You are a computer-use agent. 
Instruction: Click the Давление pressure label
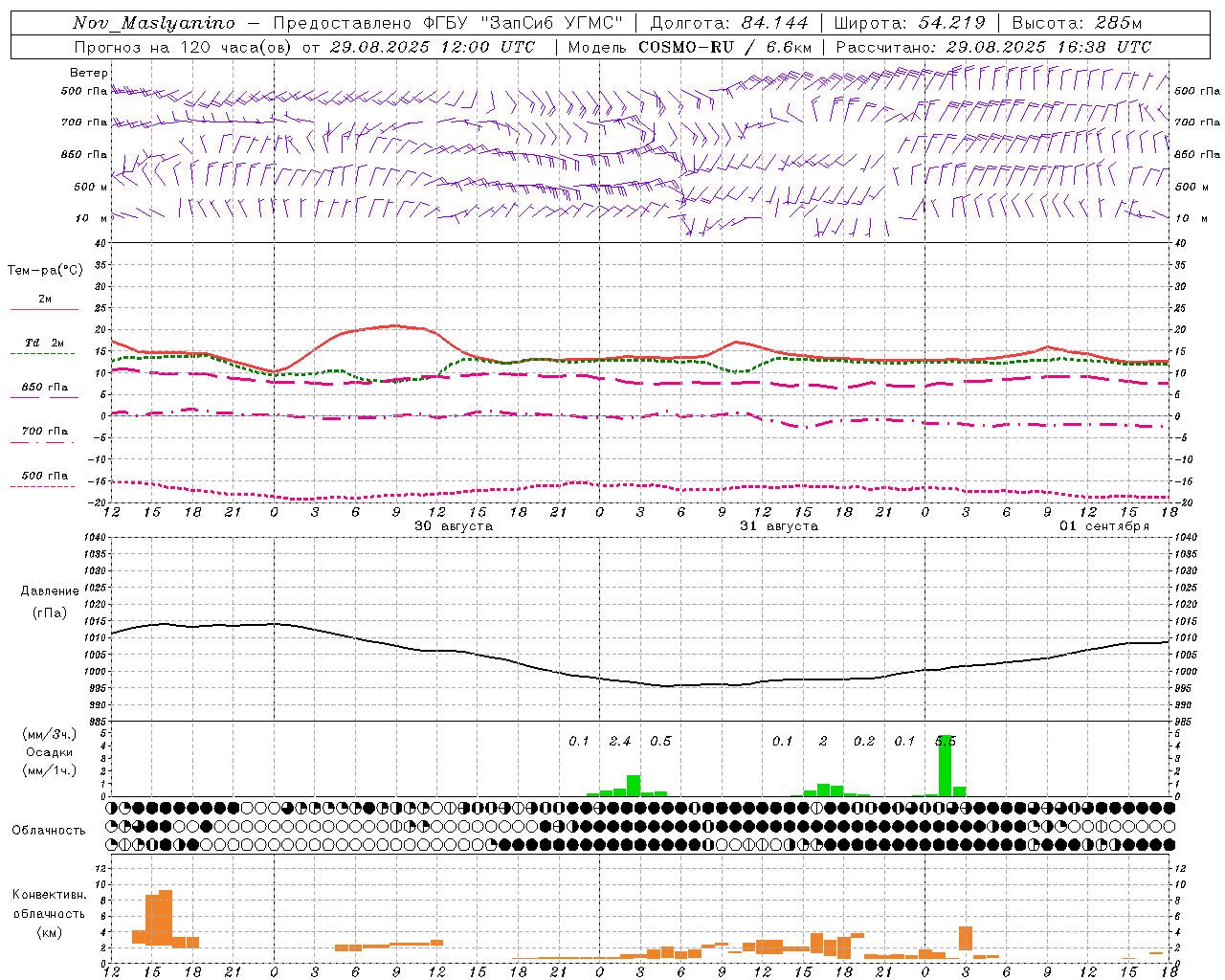pos(50,591)
